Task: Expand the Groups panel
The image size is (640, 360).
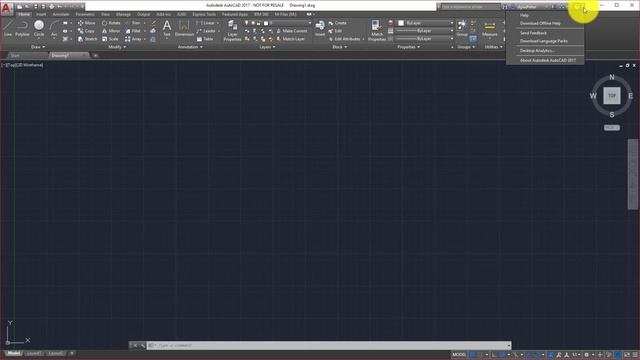Action: coord(466,47)
